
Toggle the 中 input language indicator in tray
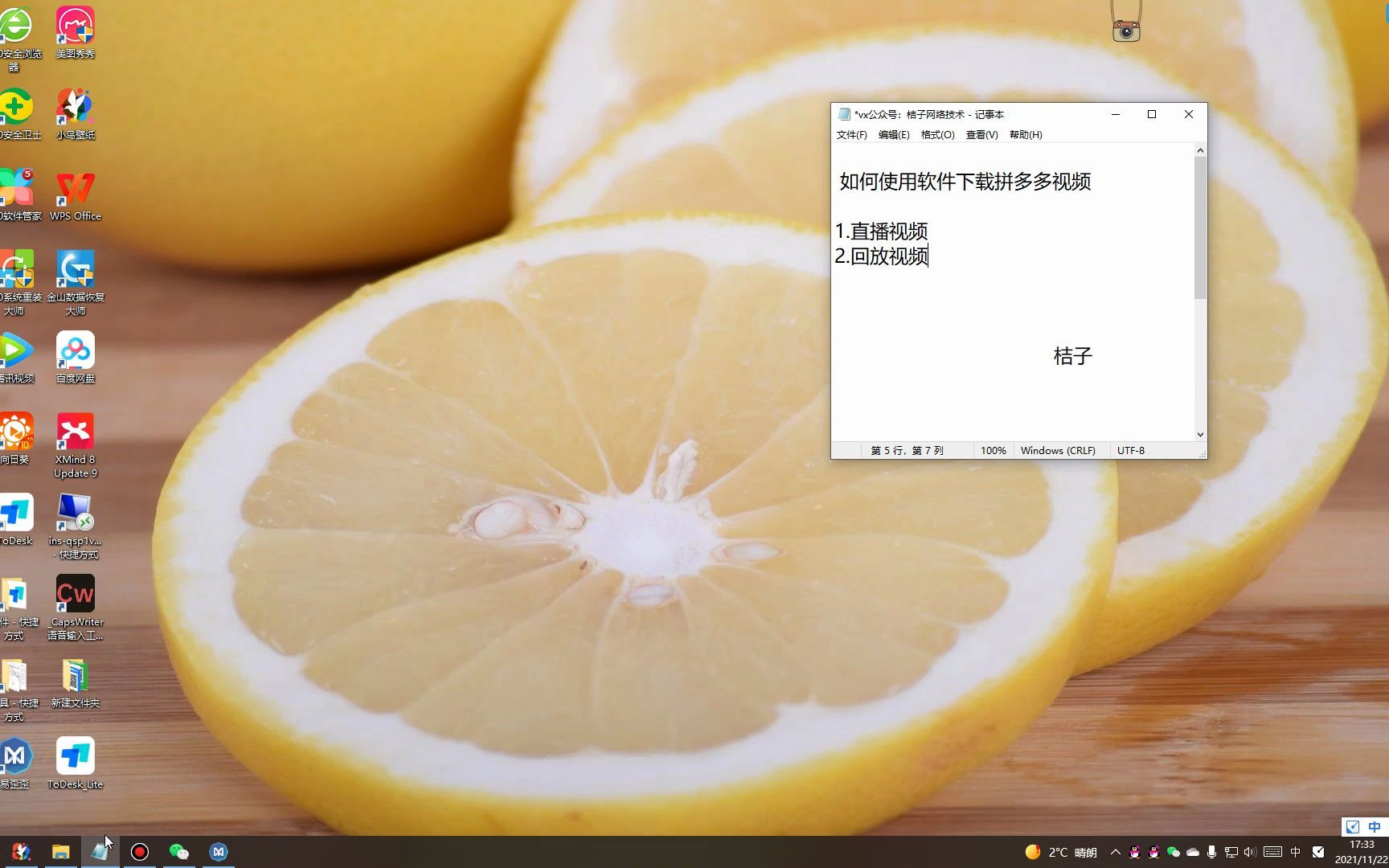pos(1296,852)
